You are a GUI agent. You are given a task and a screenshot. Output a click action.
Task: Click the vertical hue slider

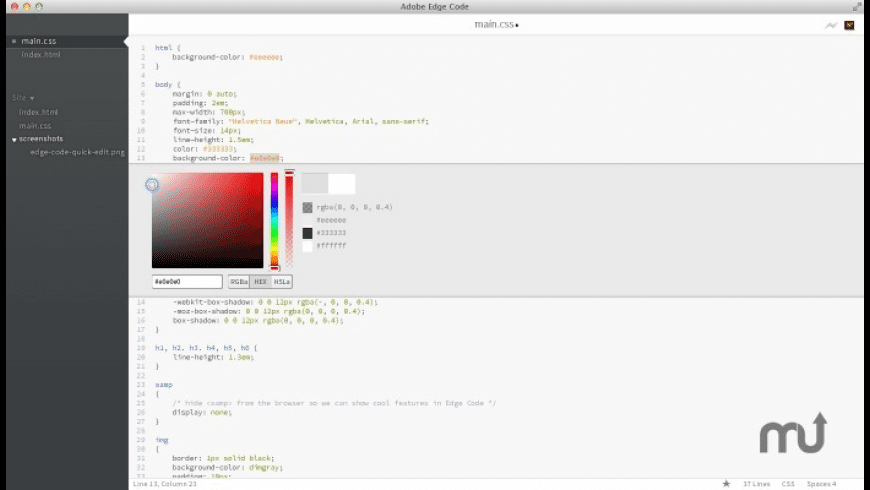click(275, 220)
